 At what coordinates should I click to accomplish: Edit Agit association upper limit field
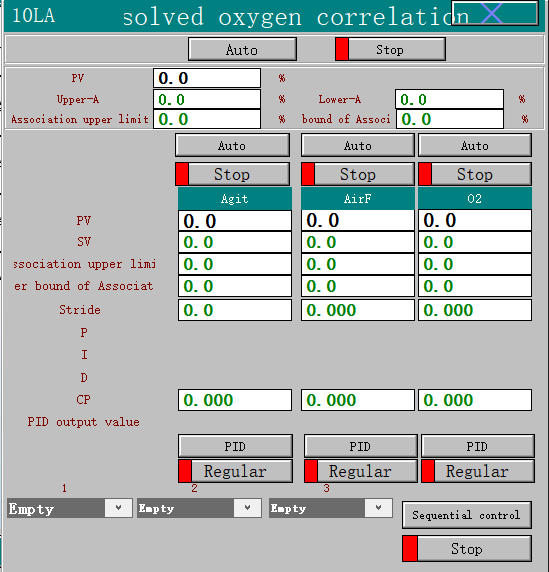235,264
